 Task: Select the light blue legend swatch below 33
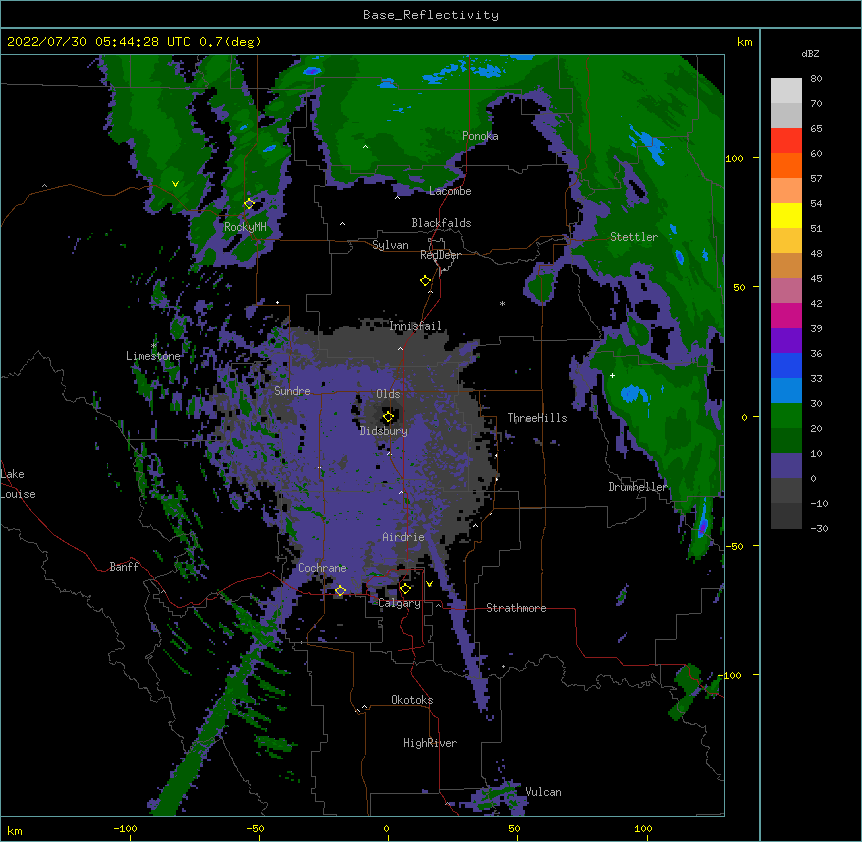click(786, 391)
